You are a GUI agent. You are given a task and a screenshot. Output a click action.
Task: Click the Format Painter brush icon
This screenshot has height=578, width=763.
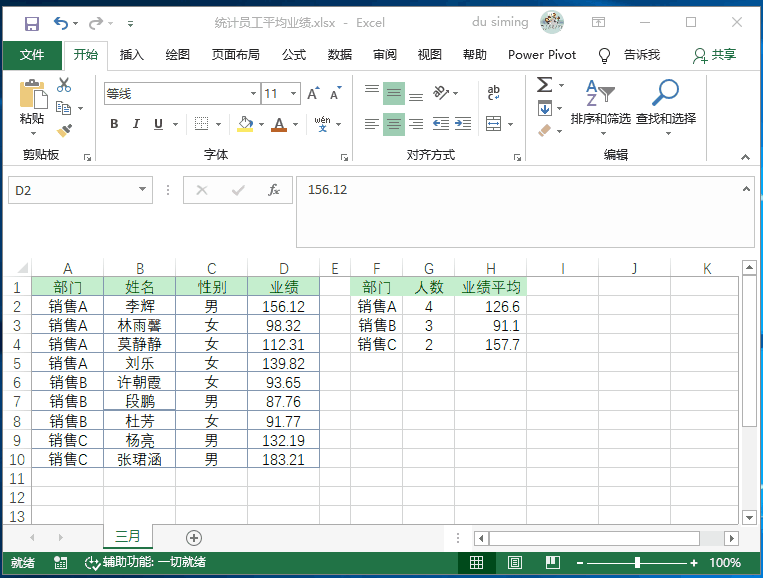tap(65, 130)
